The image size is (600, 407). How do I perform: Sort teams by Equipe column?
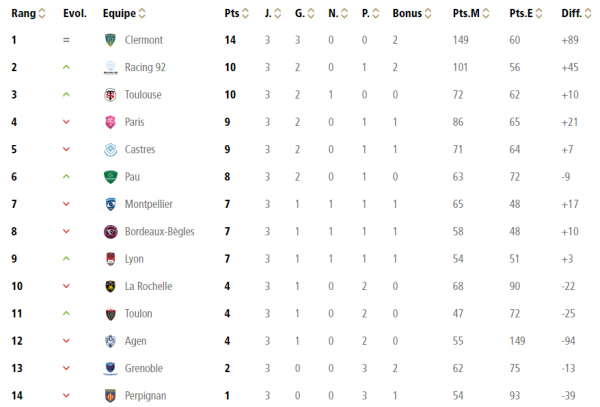(x=124, y=14)
